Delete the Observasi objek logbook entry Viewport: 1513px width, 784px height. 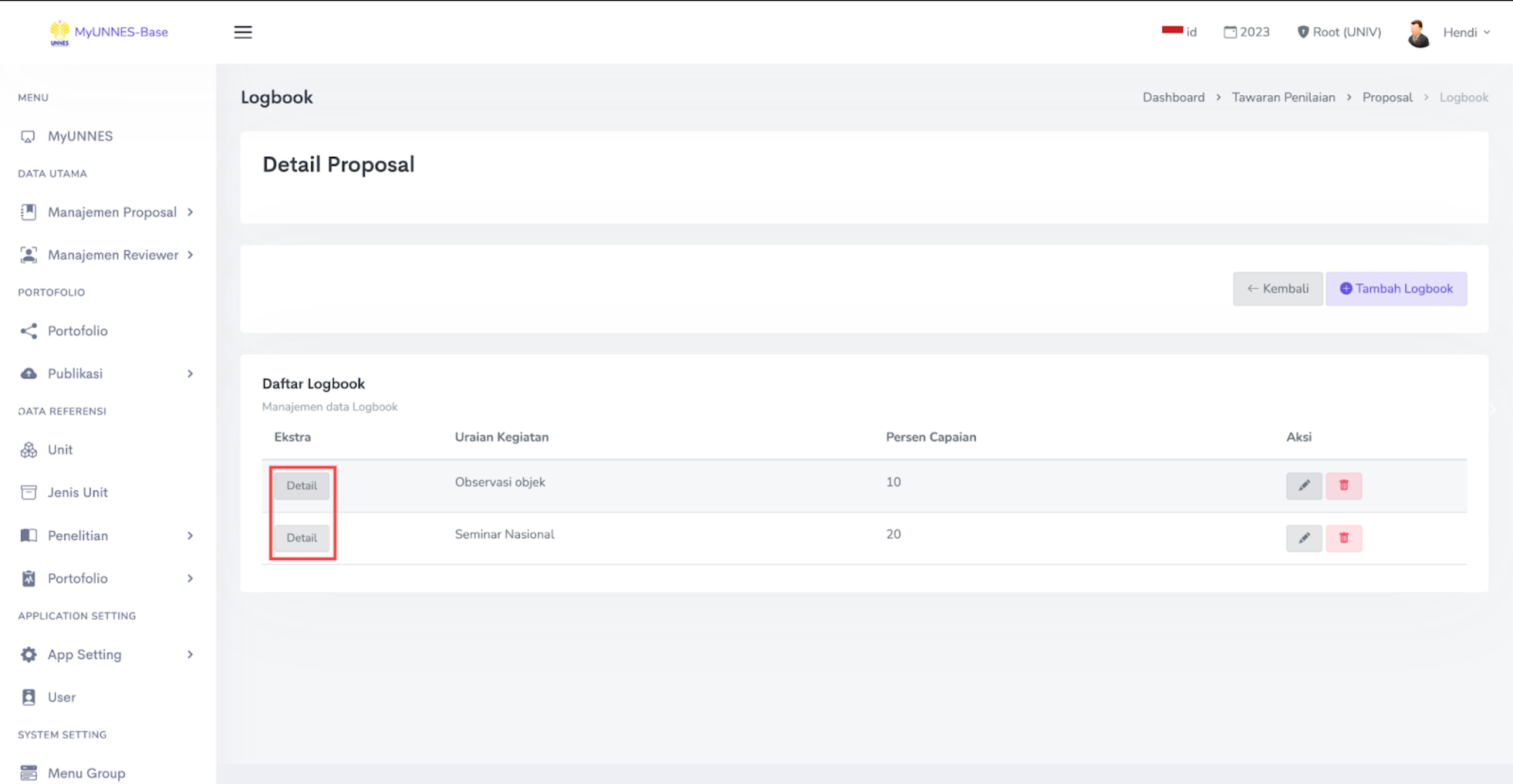coord(1344,485)
